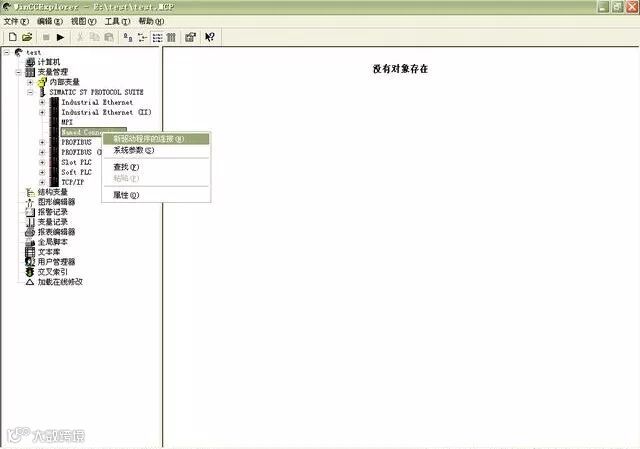Click the Copy toolbar icon
This screenshot has height=449, width=640.
94,38
